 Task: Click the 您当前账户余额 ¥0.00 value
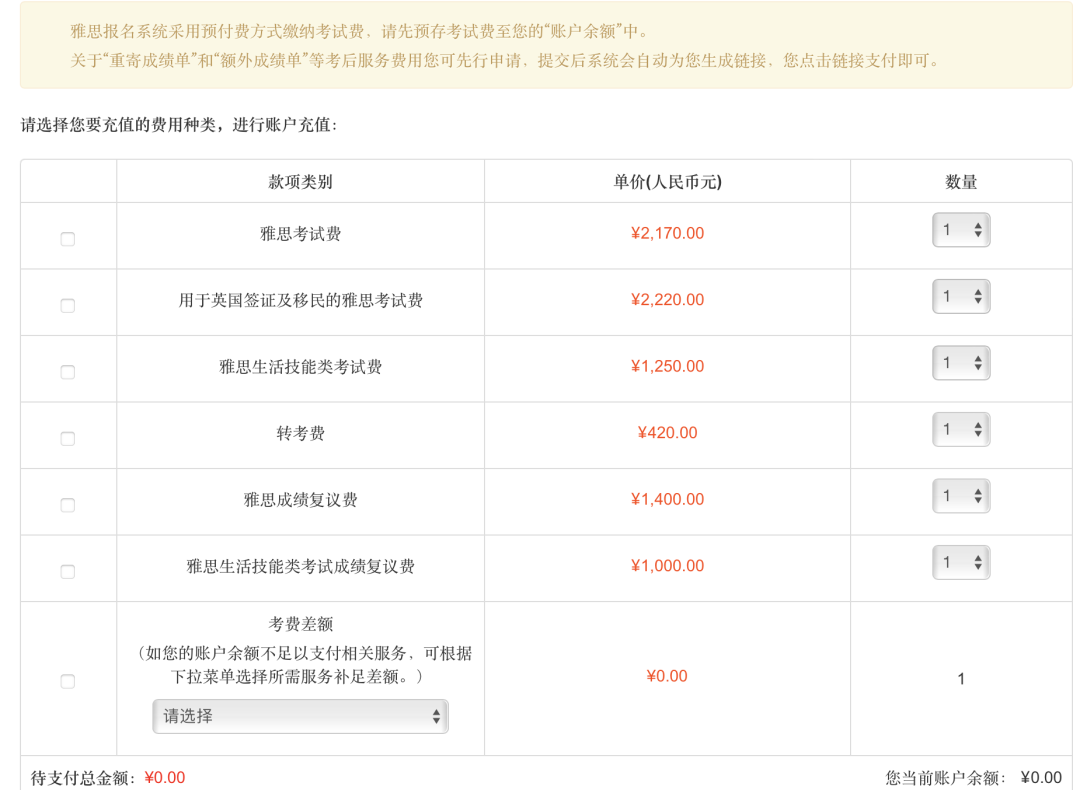pos(1041,778)
